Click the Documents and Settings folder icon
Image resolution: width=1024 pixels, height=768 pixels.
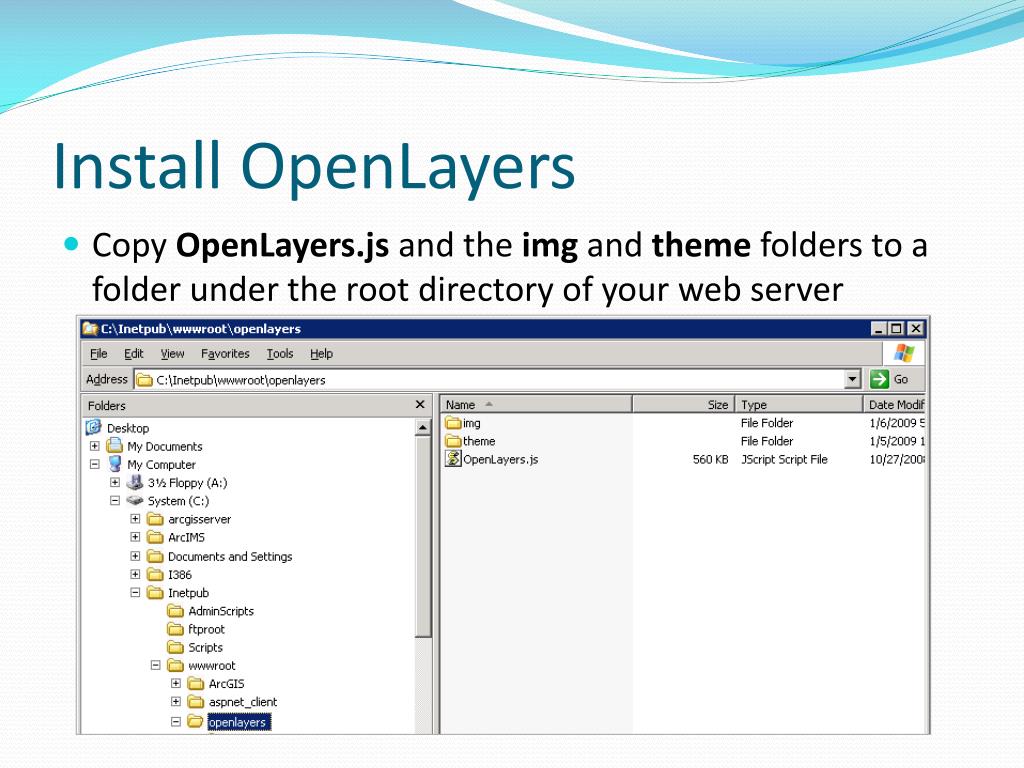155,556
